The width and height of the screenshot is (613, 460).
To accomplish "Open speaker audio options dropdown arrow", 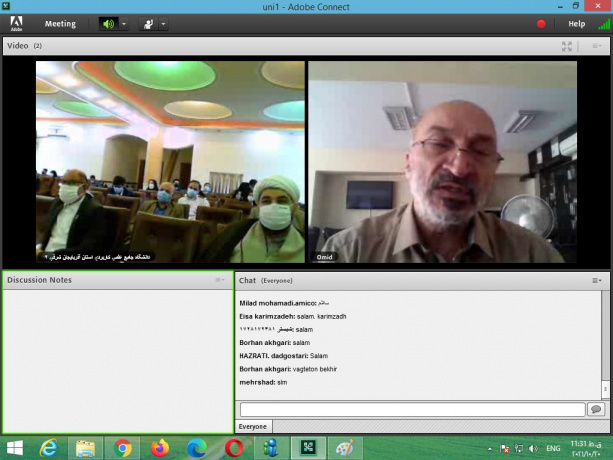I will pyautogui.click(x=124, y=24).
